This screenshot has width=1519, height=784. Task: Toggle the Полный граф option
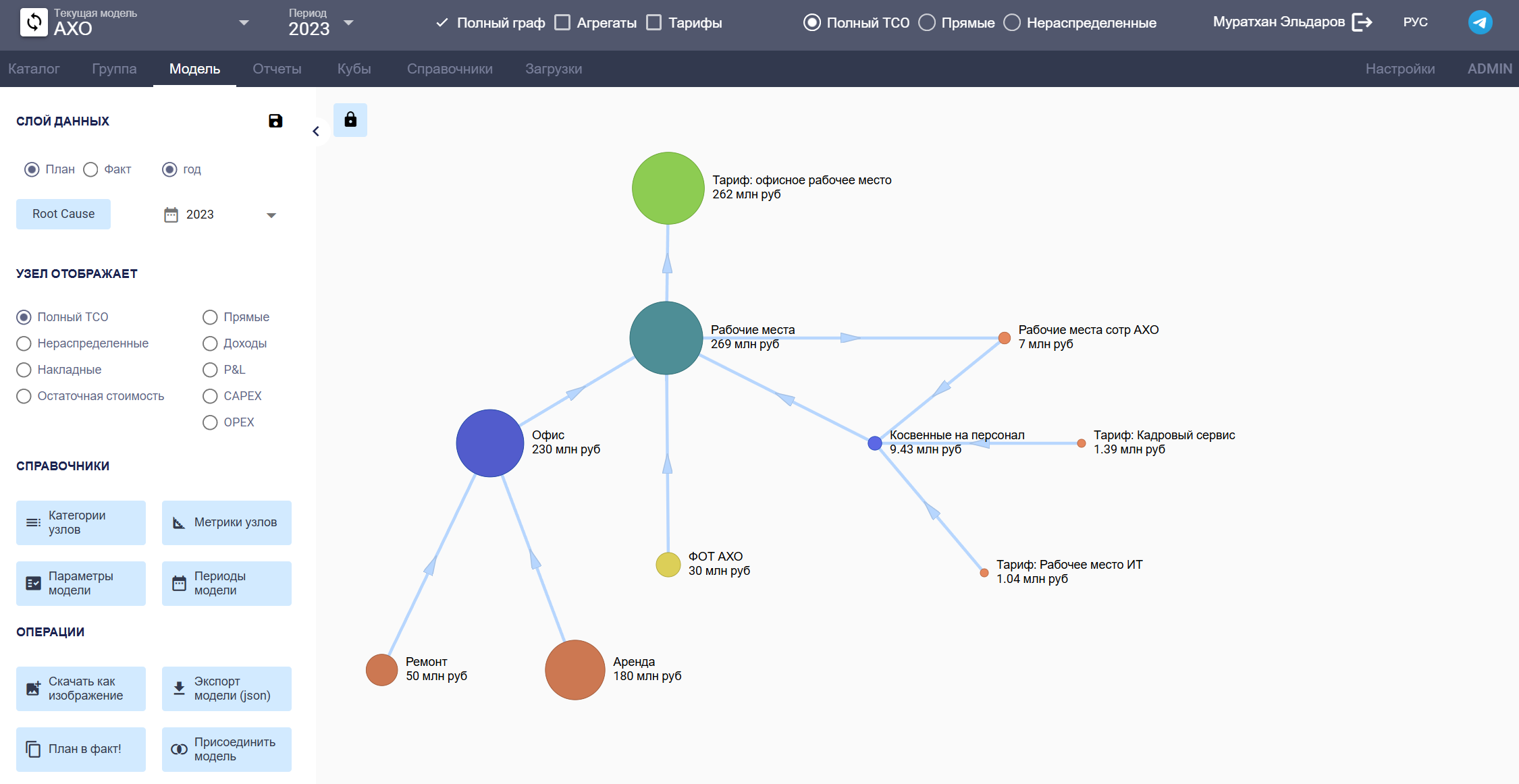(x=491, y=22)
